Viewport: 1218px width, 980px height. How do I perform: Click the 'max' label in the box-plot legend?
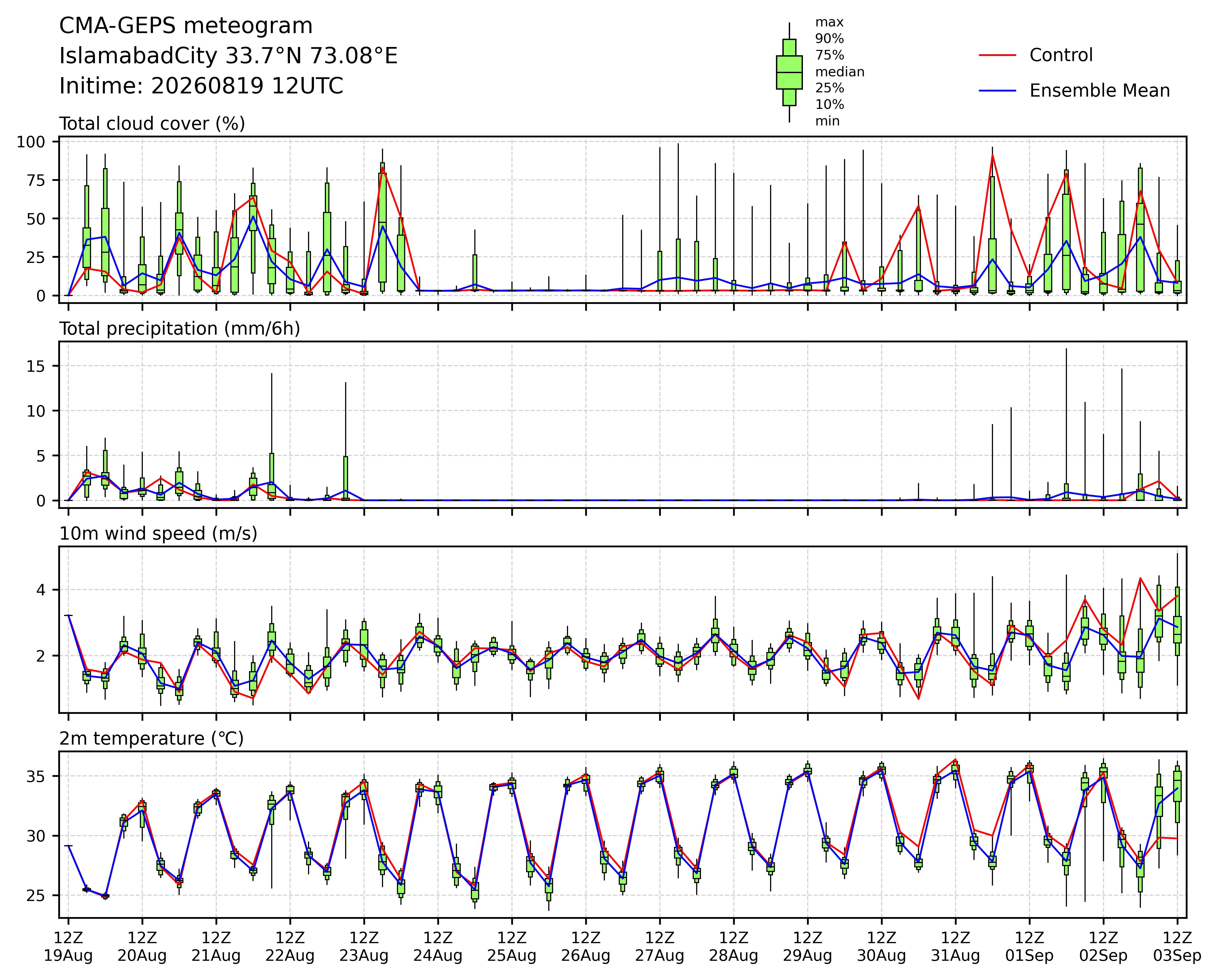coord(829,23)
